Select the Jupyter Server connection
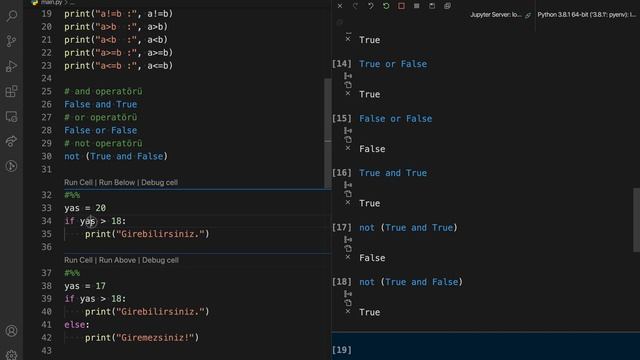Image resolution: width=640 pixels, height=360 pixels. [500, 15]
